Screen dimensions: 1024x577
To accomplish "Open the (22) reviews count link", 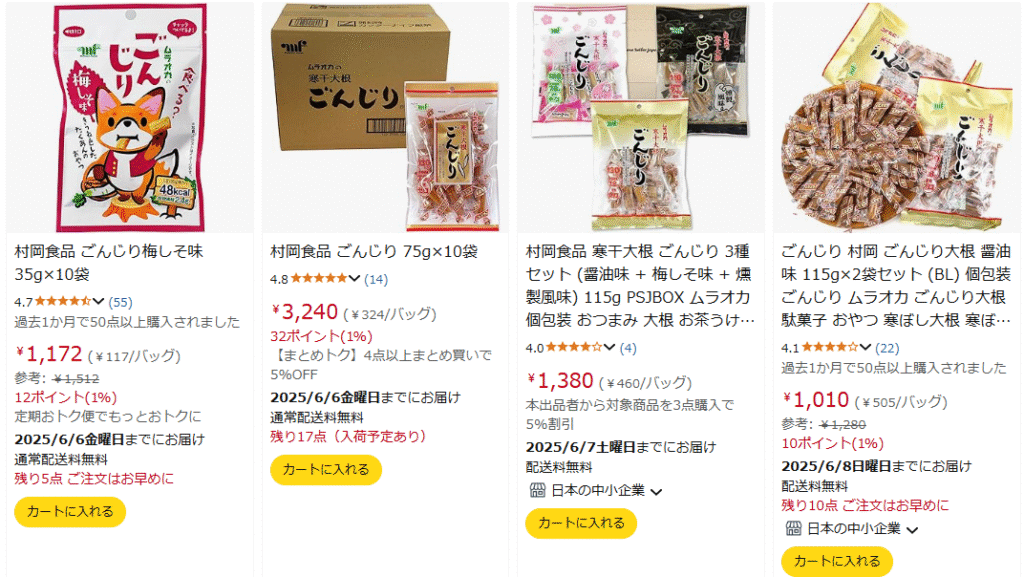I will point(887,348).
